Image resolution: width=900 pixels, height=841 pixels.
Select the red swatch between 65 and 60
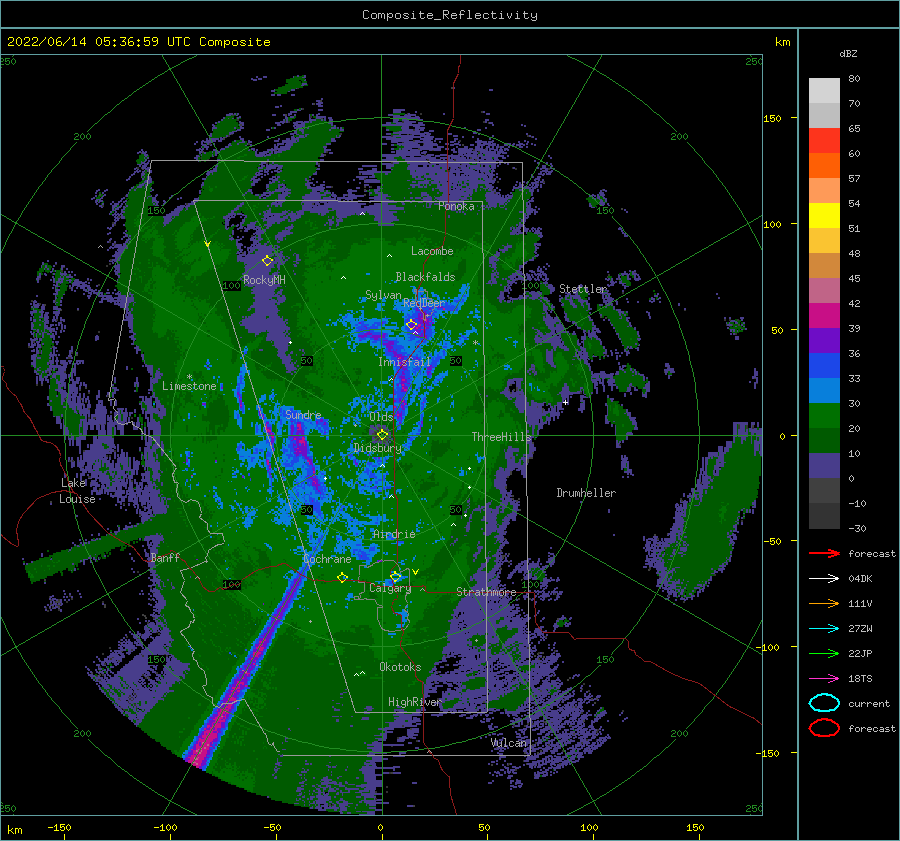tap(824, 141)
